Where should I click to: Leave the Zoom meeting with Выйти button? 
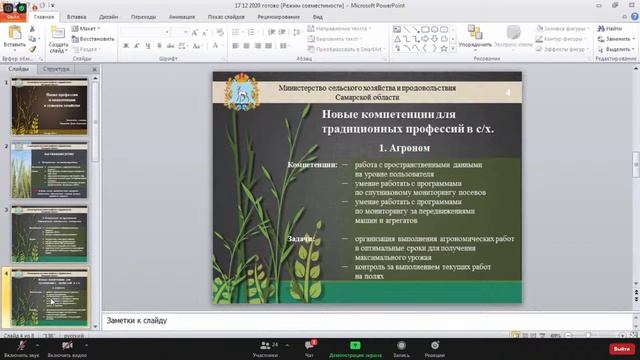tap(622, 349)
